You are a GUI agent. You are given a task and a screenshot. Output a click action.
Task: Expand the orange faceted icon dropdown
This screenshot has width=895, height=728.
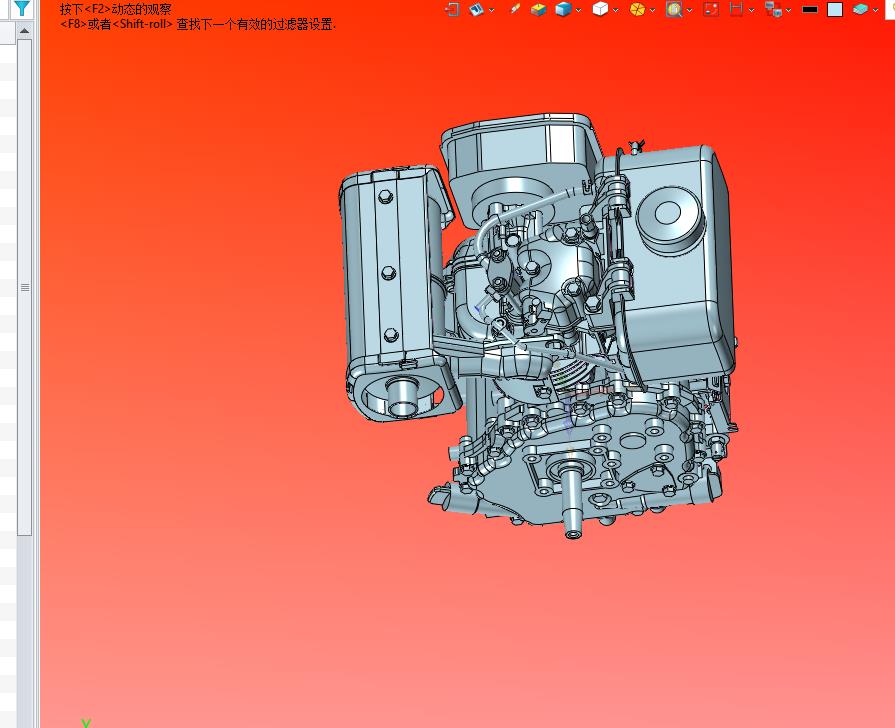point(652,10)
